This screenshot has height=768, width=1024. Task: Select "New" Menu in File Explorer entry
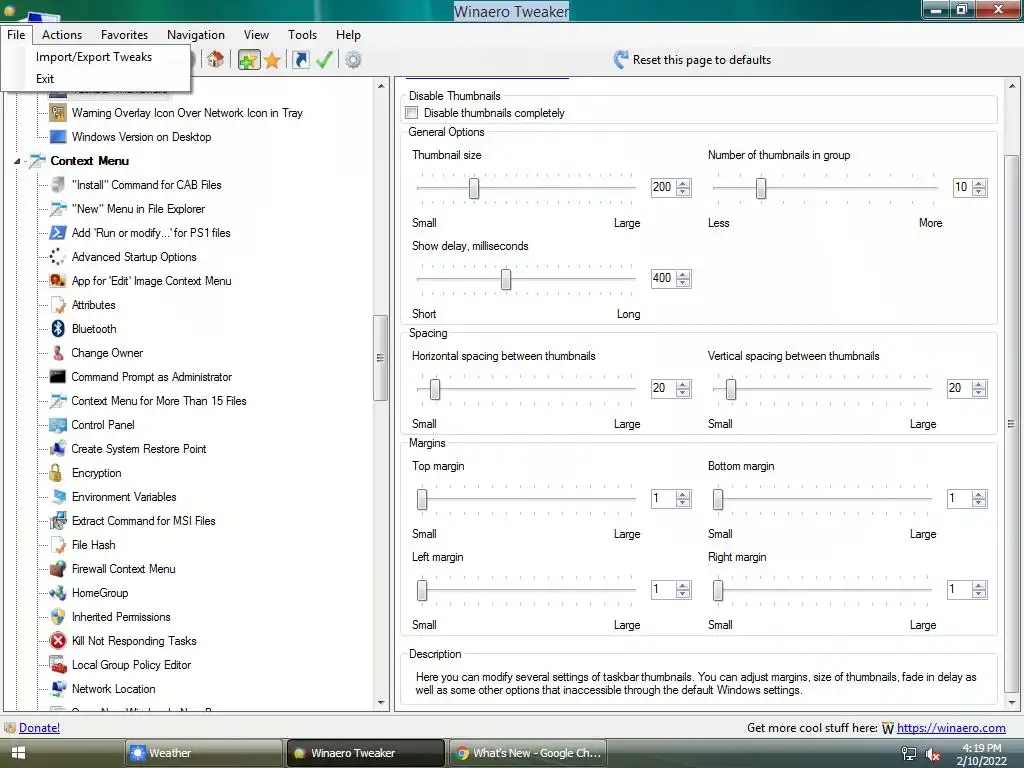click(x=138, y=209)
